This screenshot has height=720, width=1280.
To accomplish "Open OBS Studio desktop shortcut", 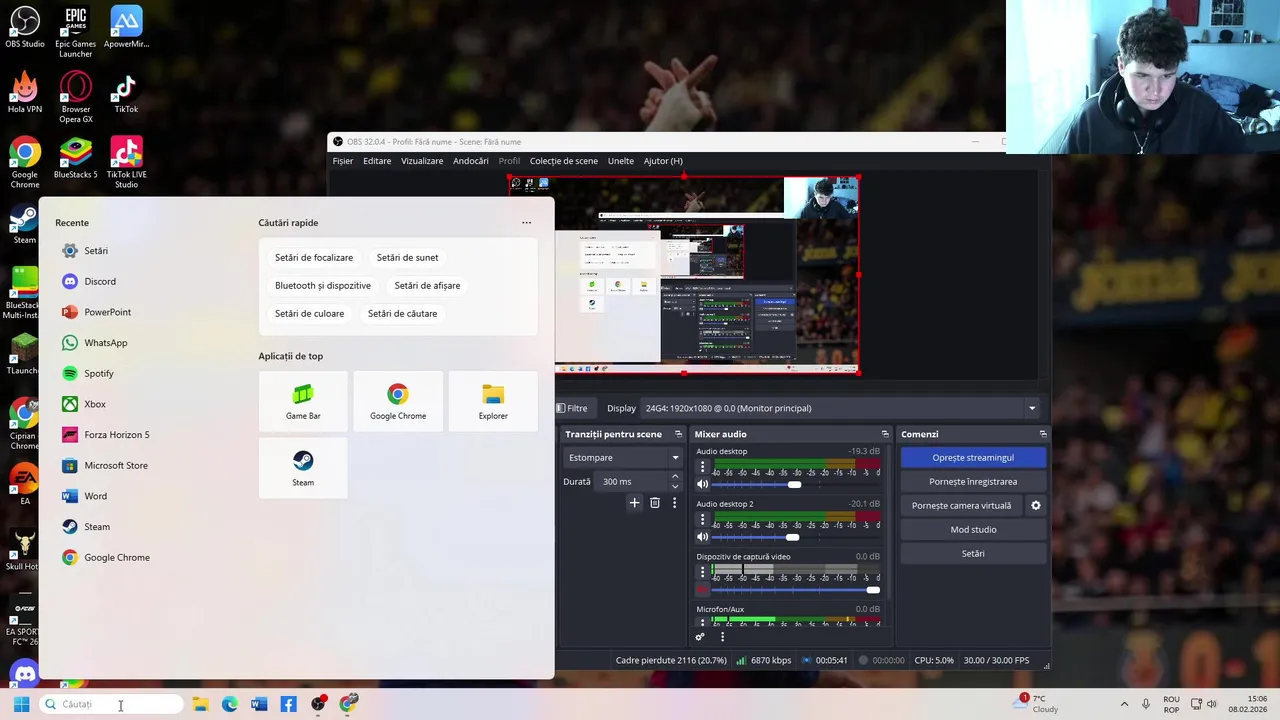I will point(25,27).
